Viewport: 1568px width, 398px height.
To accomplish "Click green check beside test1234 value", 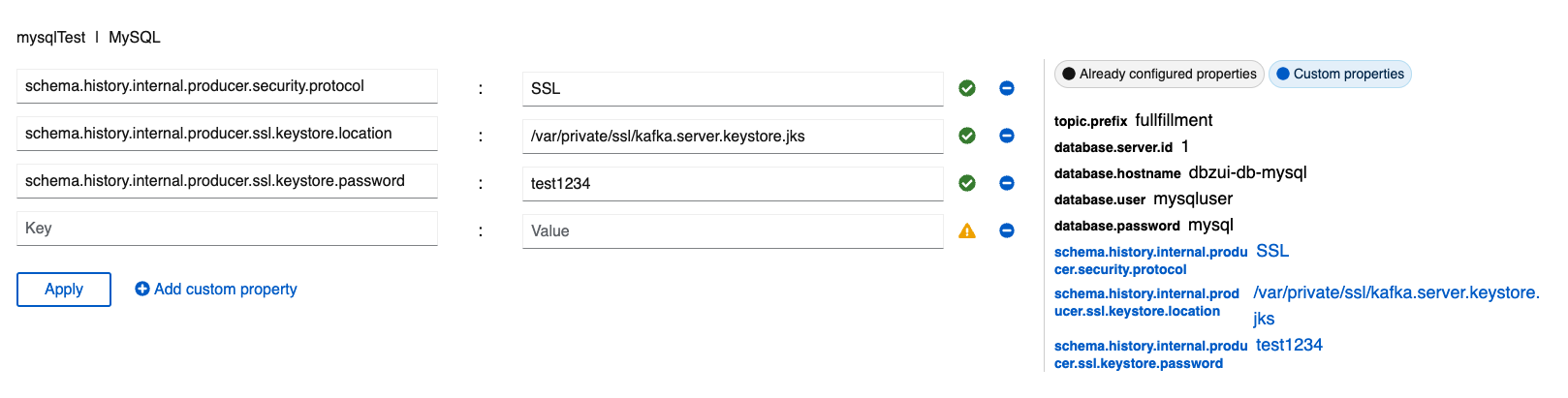I will (x=967, y=183).
